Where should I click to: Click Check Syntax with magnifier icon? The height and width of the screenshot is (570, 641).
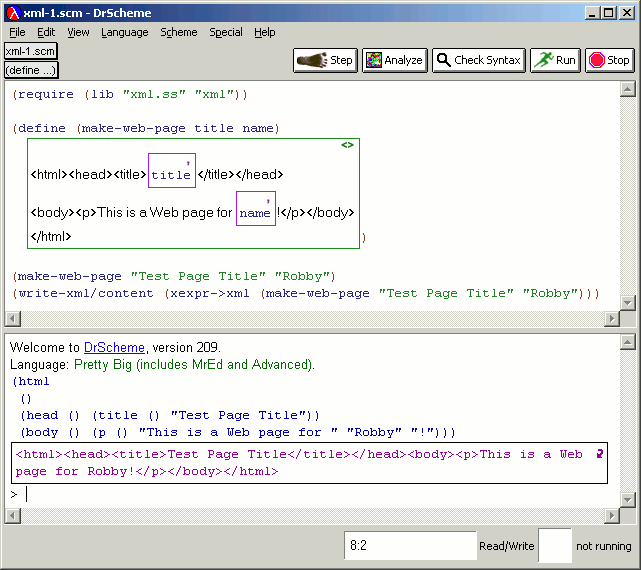[x=479, y=61]
